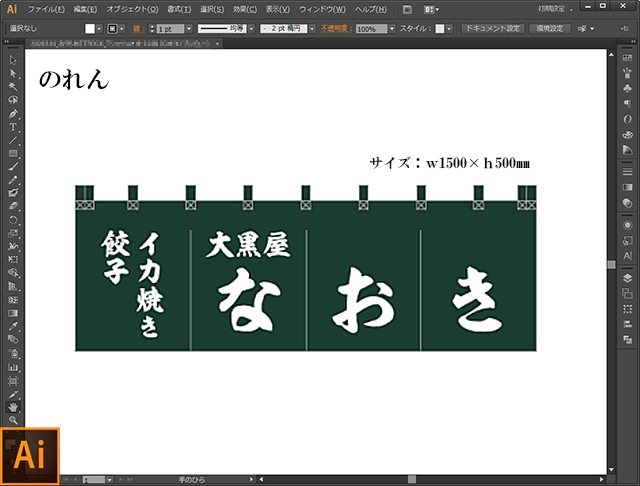This screenshot has width=640, height=486.
Task: Click the ドキュメント設定 button
Action: (492, 29)
